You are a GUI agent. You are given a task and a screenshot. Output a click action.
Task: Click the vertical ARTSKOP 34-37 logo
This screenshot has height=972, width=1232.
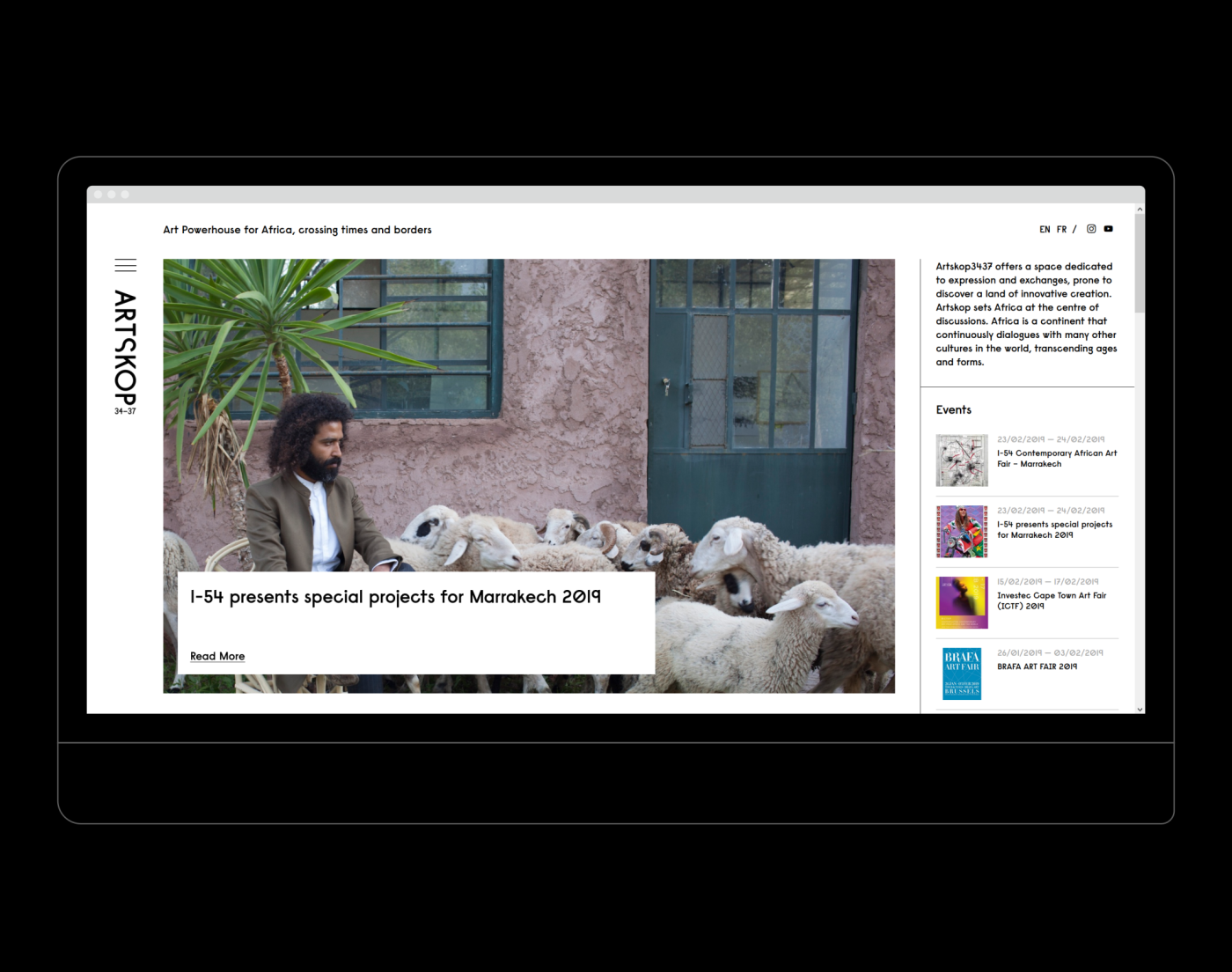click(x=125, y=352)
